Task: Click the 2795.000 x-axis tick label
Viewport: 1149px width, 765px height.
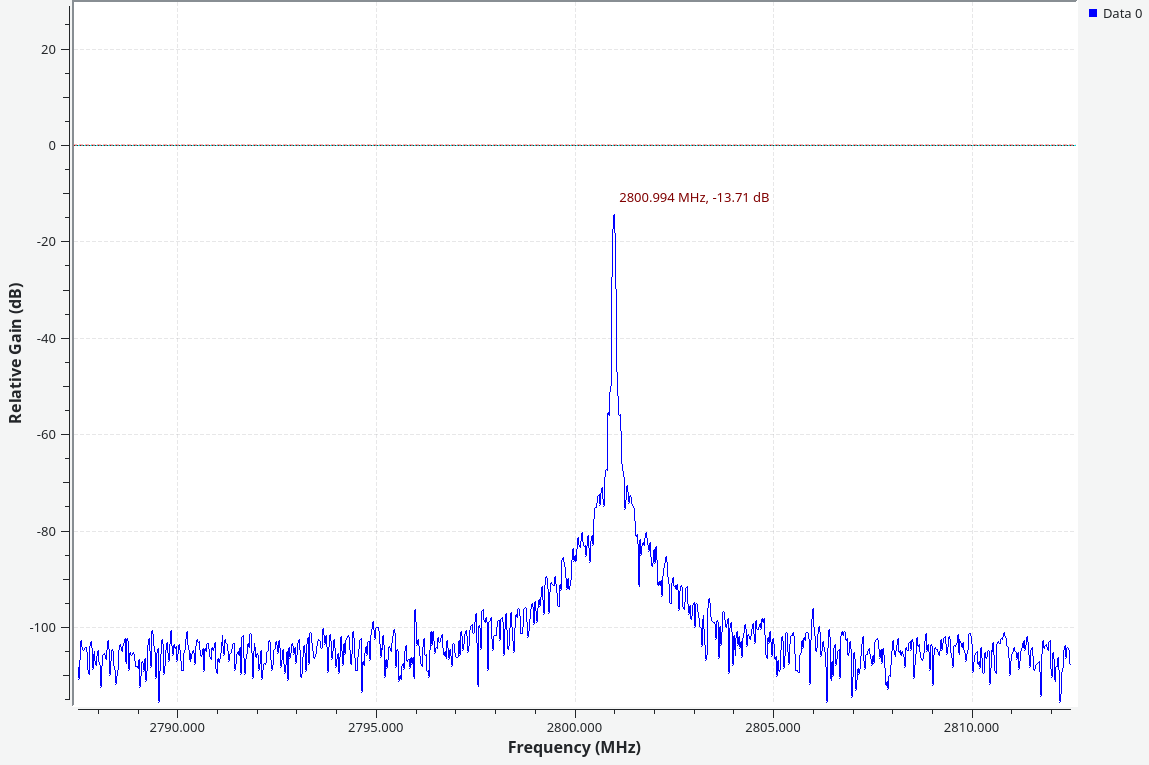Action: 376,726
